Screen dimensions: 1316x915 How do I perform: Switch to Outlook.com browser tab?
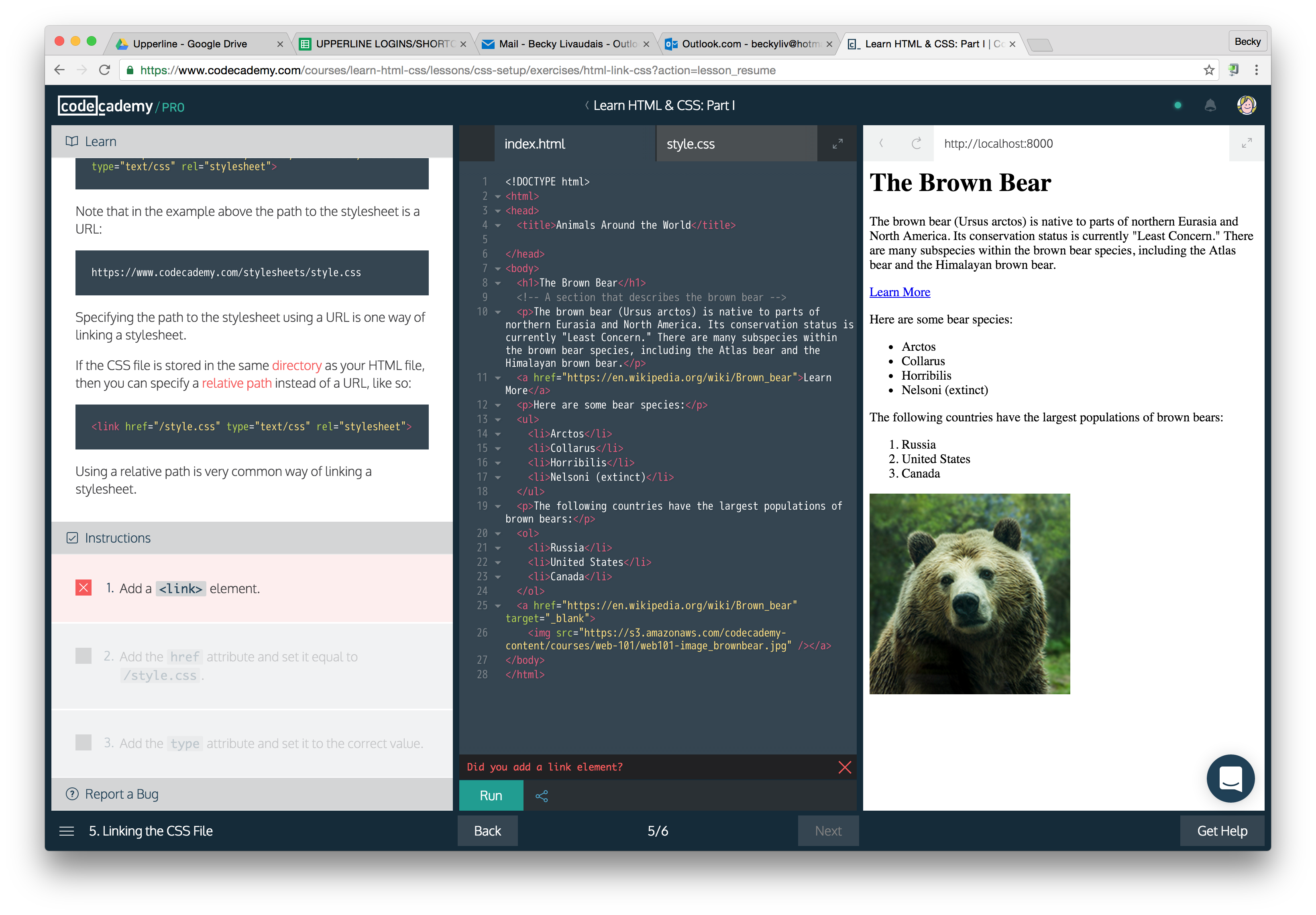click(x=749, y=44)
